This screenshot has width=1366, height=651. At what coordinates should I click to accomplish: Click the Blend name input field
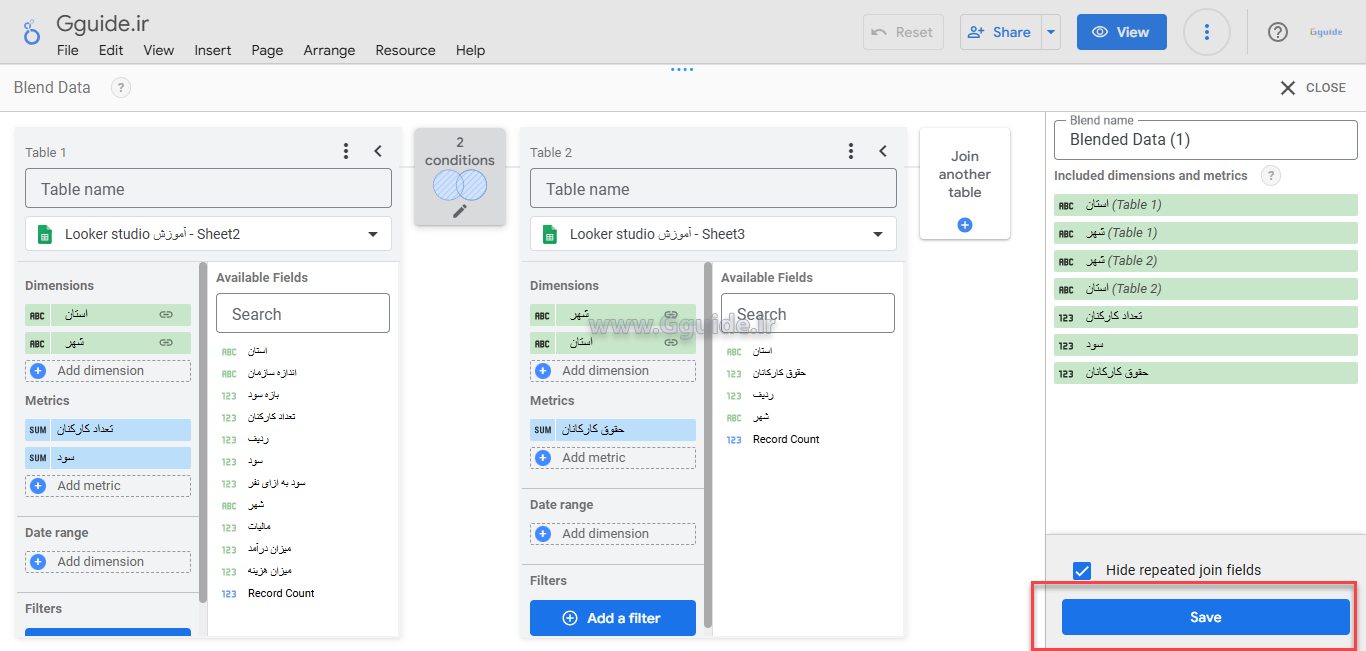click(1205, 140)
